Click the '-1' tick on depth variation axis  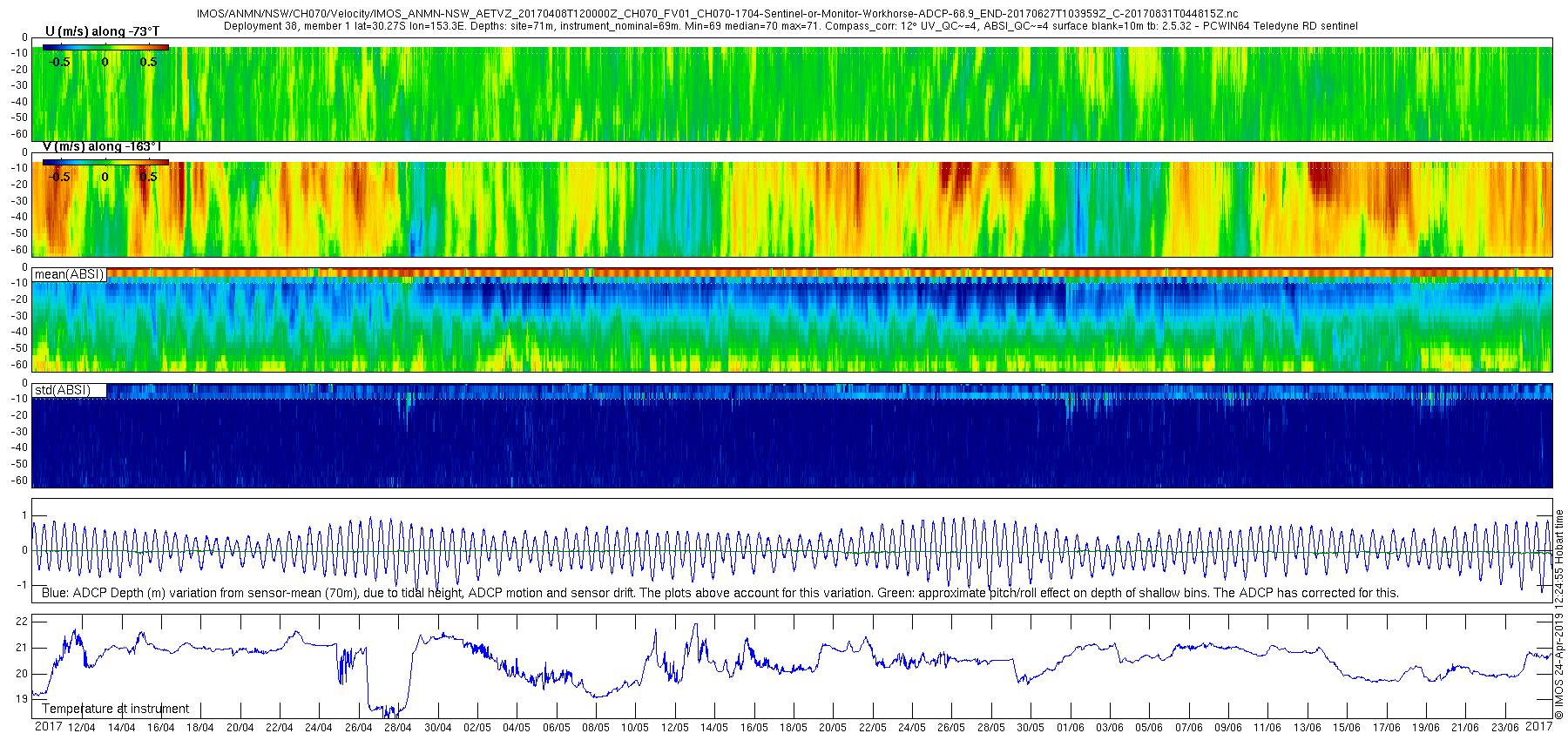tap(23, 585)
